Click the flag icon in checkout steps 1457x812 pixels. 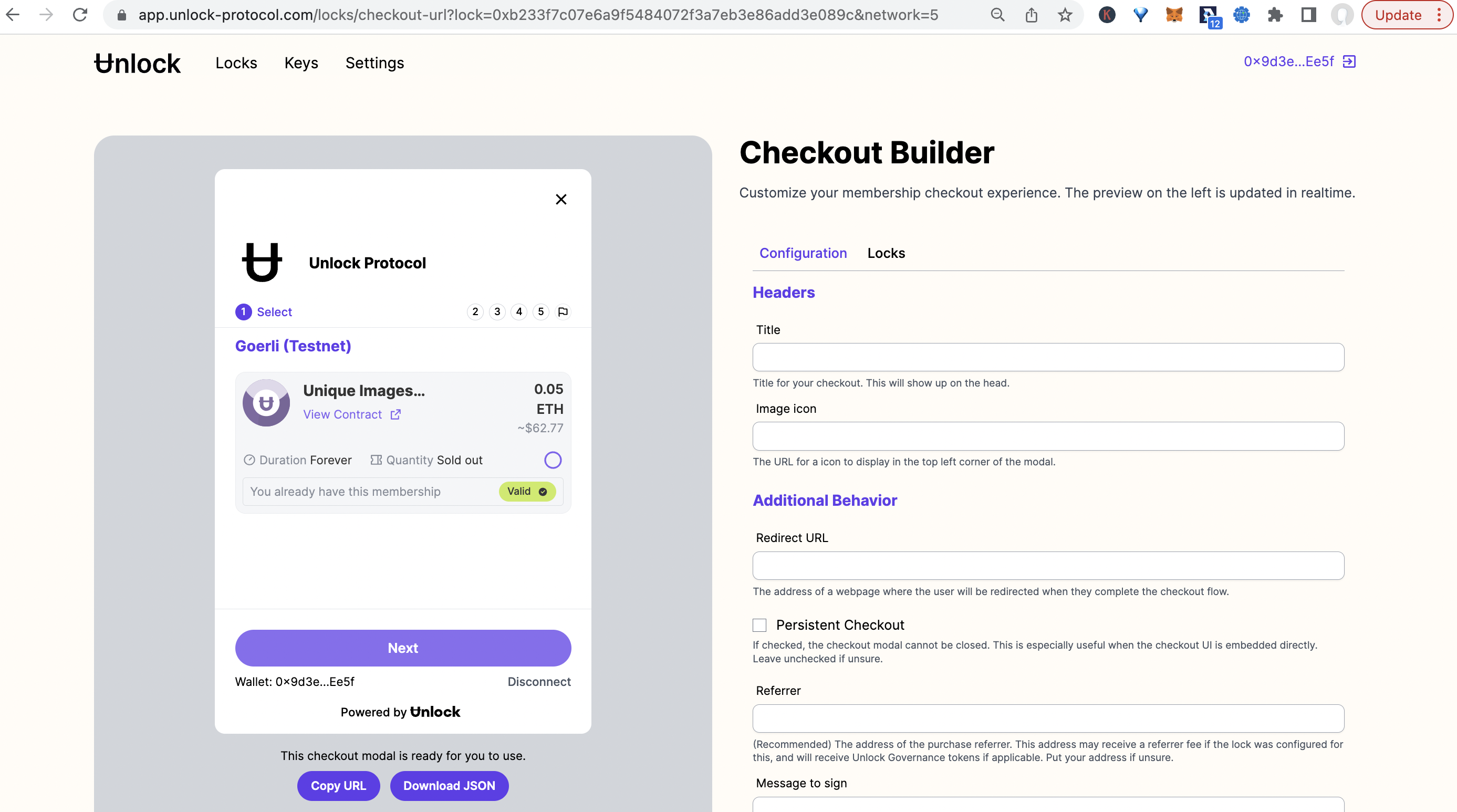click(563, 311)
